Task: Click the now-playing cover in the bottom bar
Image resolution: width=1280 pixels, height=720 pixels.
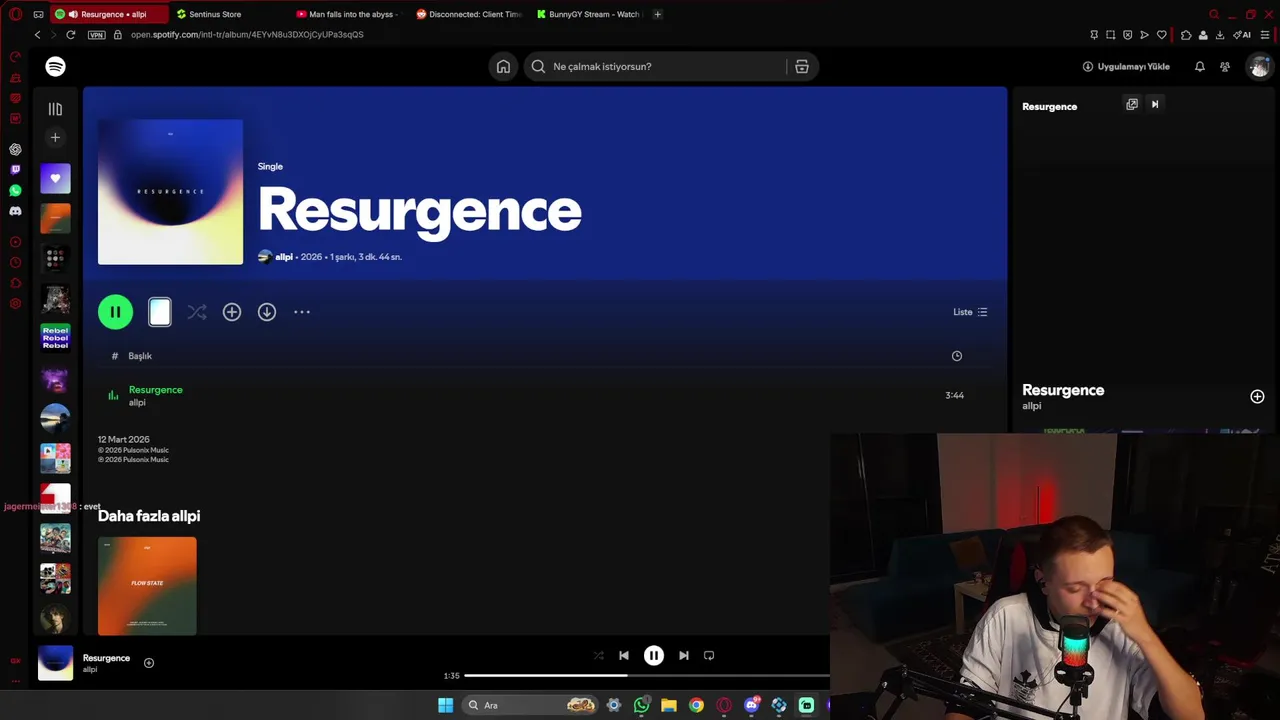Action: pyautogui.click(x=55, y=663)
